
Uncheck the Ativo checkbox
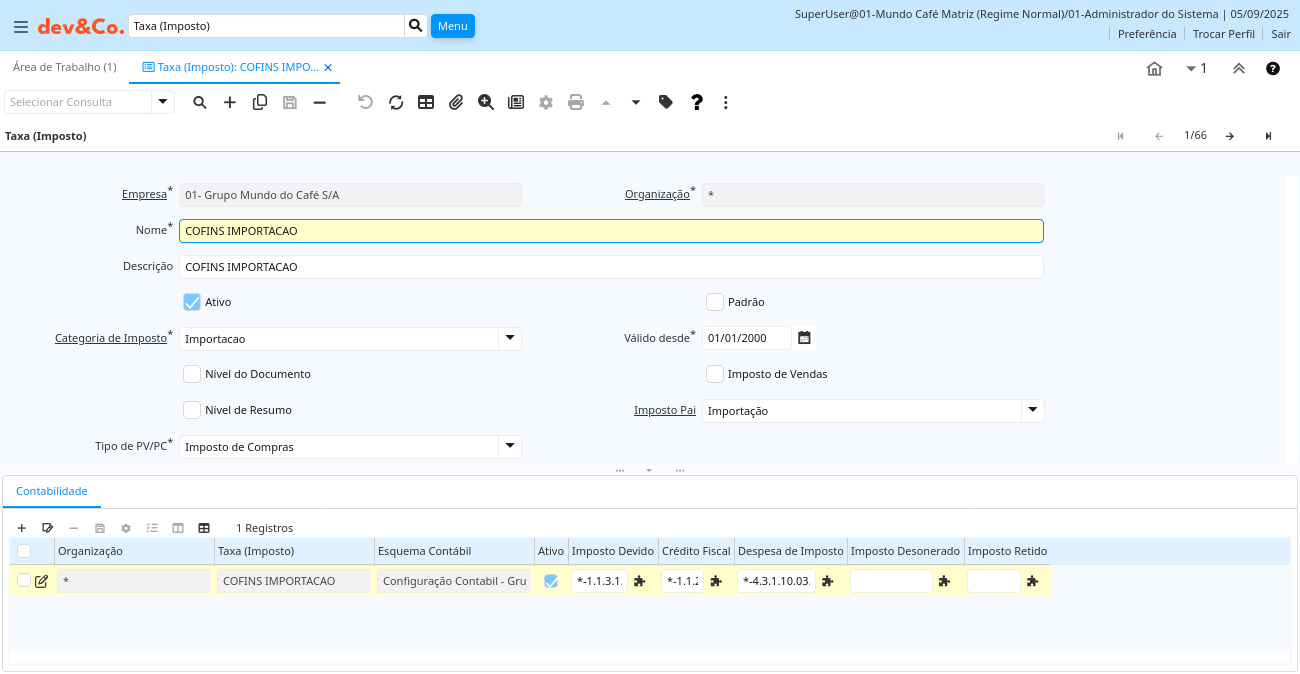[192, 302]
